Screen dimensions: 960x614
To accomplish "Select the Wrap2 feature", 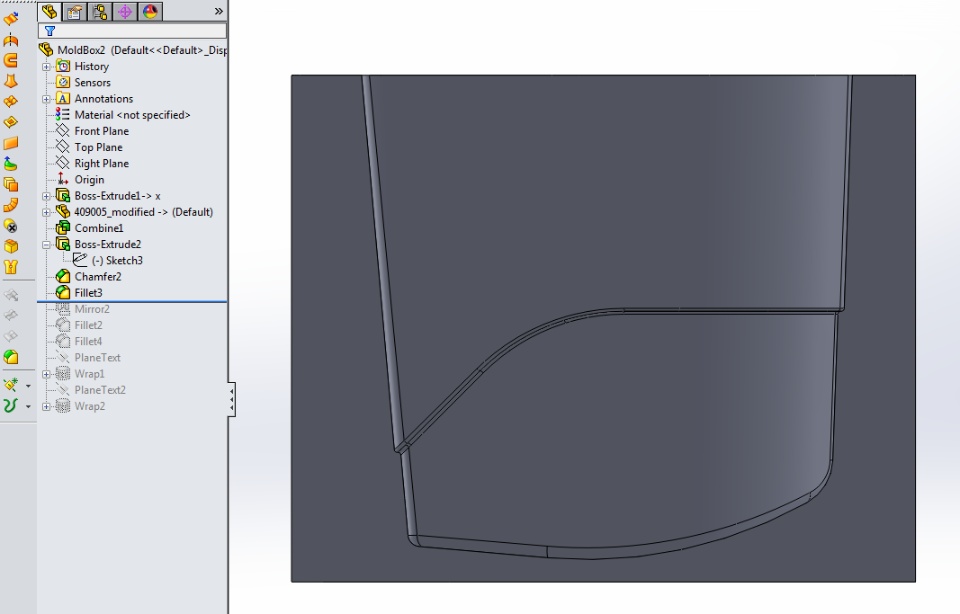I will pos(80,406).
